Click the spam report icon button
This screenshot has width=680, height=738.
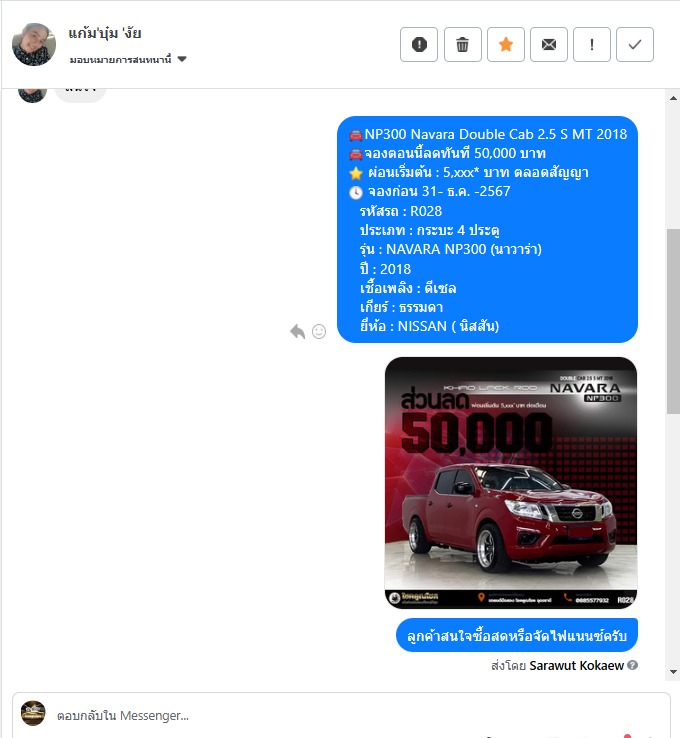pos(419,45)
